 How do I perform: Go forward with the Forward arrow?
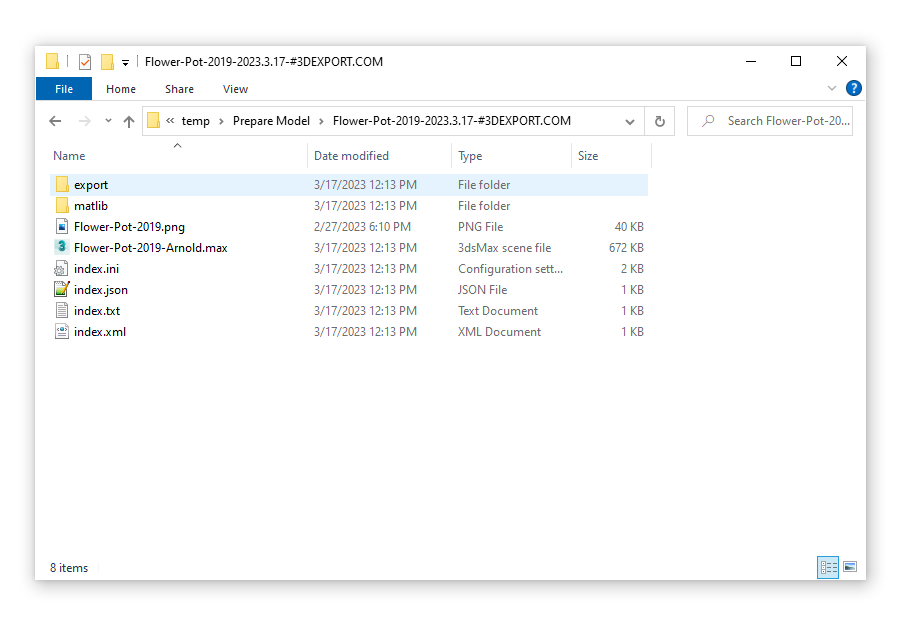(84, 121)
